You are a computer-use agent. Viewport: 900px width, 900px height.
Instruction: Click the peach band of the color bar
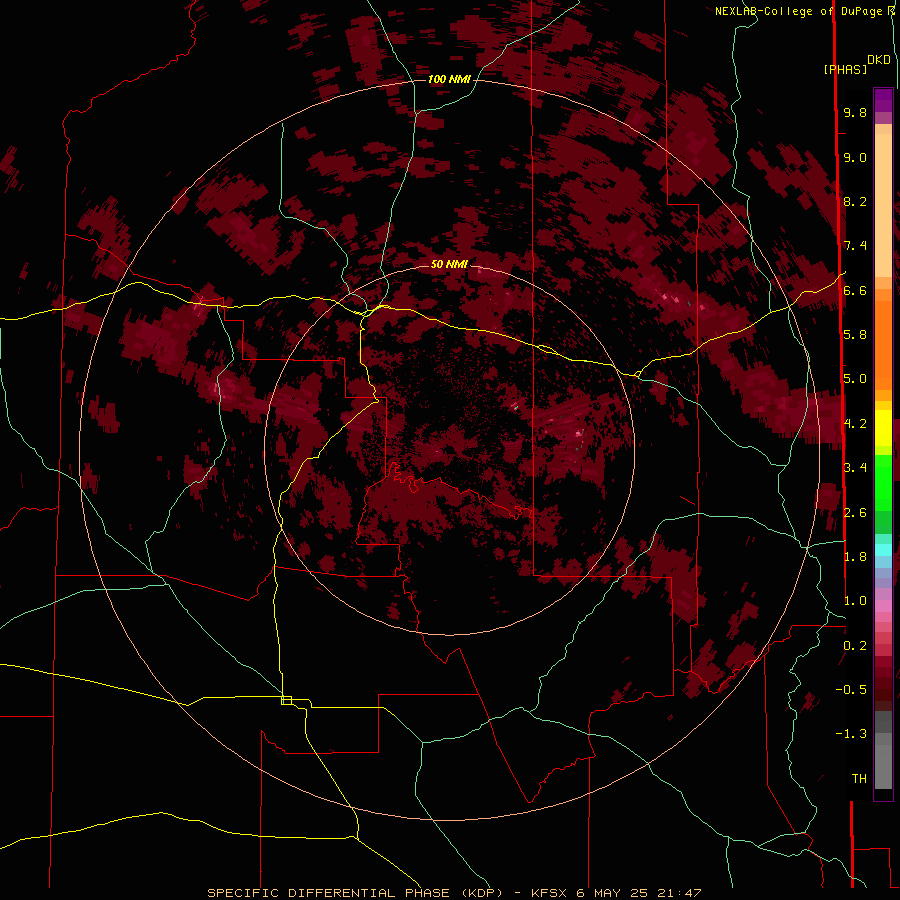[x=883, y=201]
